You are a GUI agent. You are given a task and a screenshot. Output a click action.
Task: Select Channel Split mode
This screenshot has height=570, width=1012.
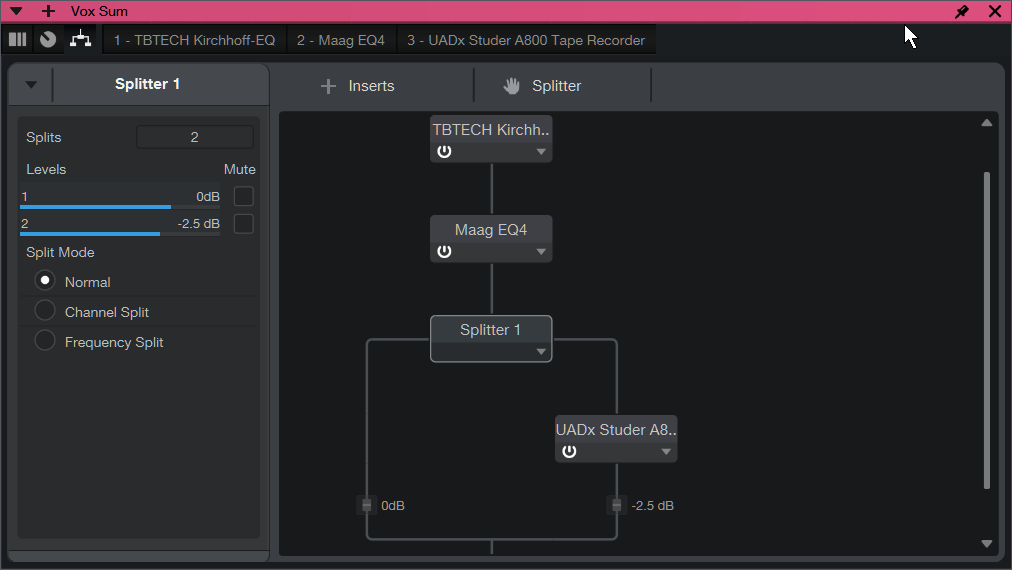(45, 310)
